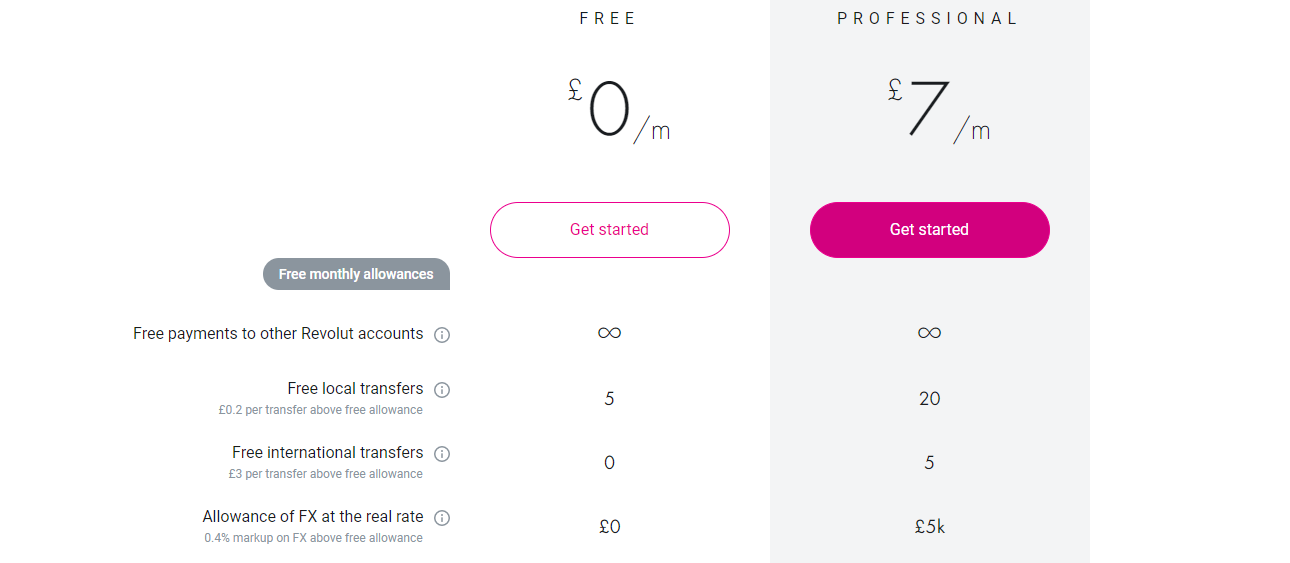
Task: Click the FREE plan heading
Action: coord(608,19)
